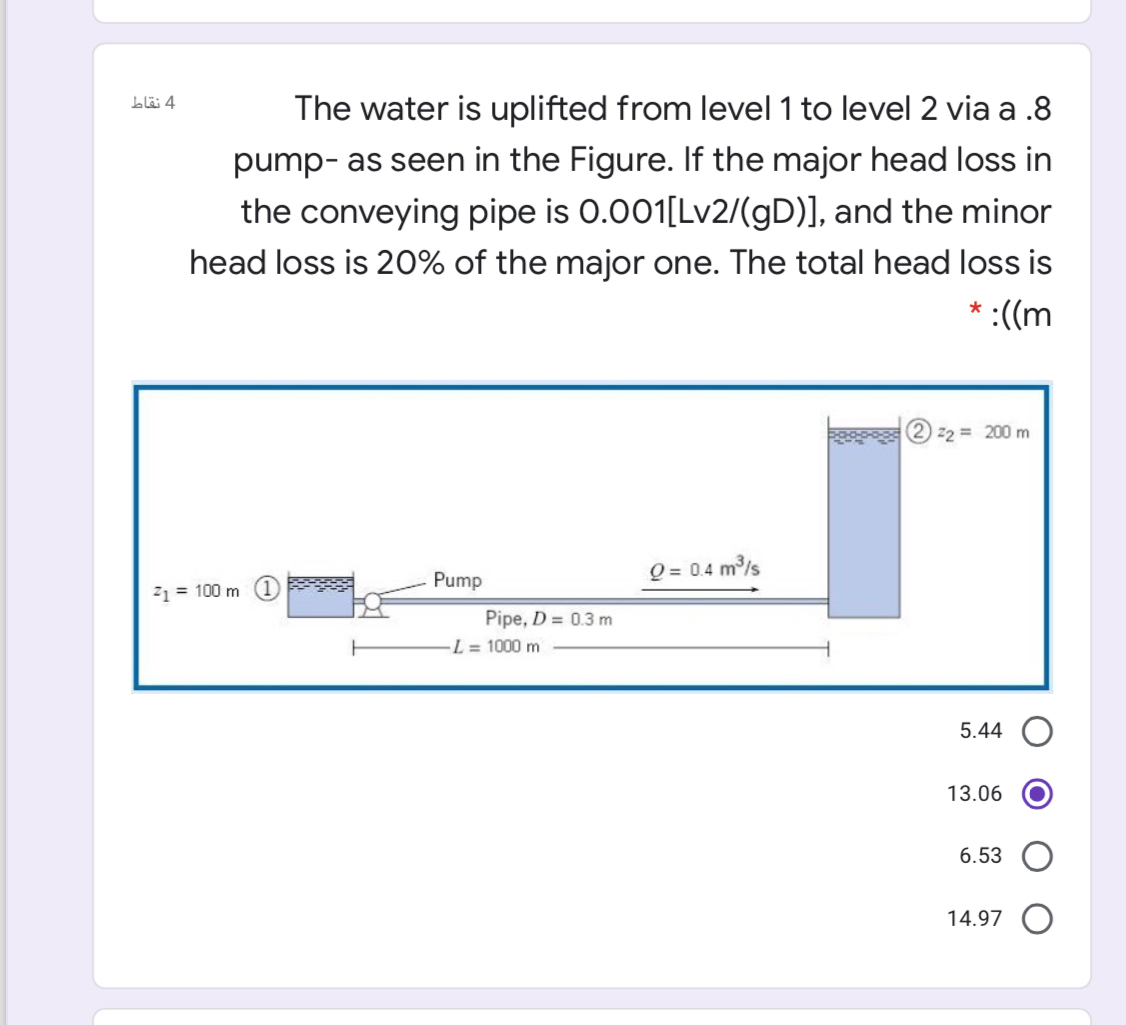Select the 14.97 answer option

pos(1037,919)
